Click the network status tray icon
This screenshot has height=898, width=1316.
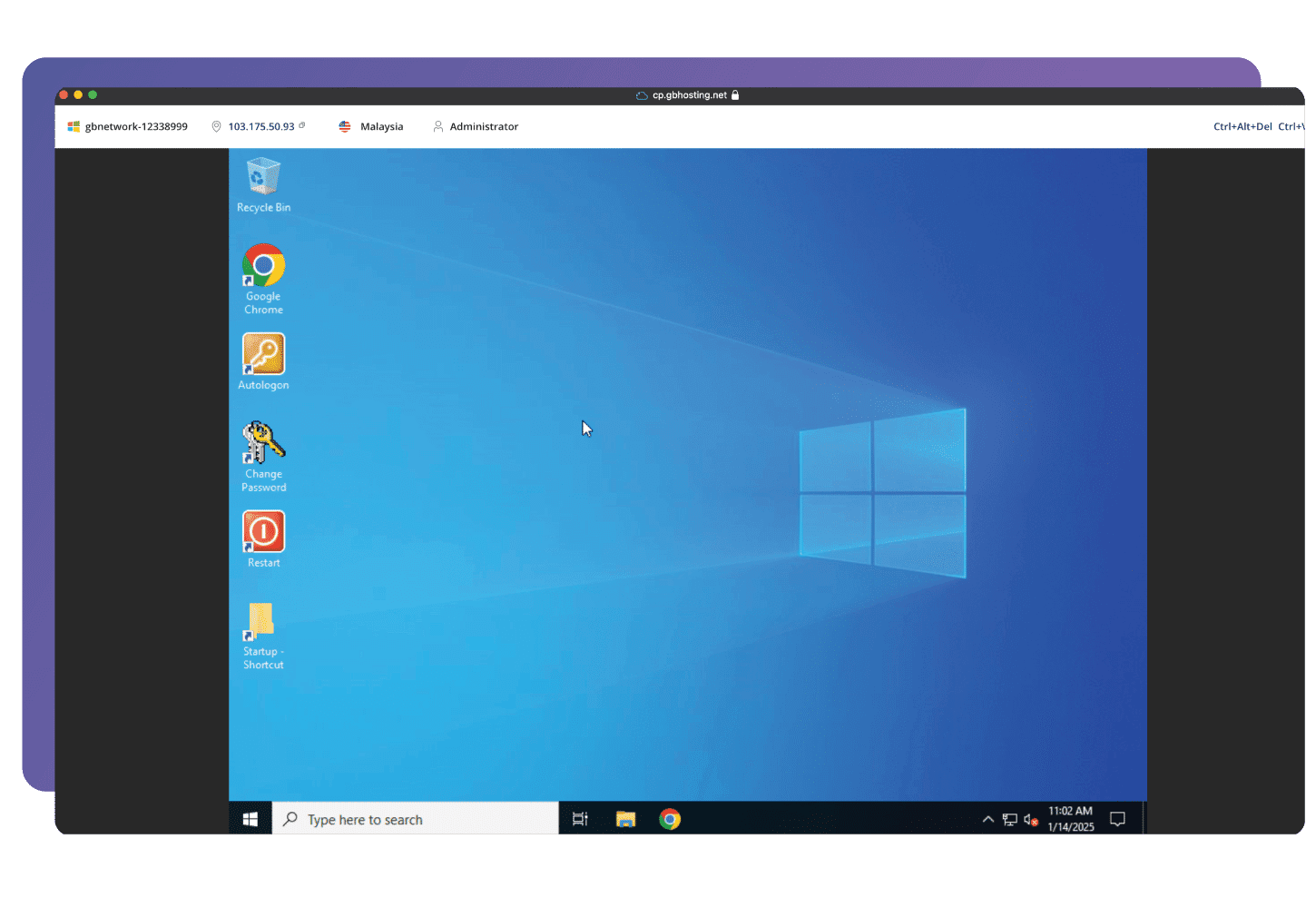1009,819
